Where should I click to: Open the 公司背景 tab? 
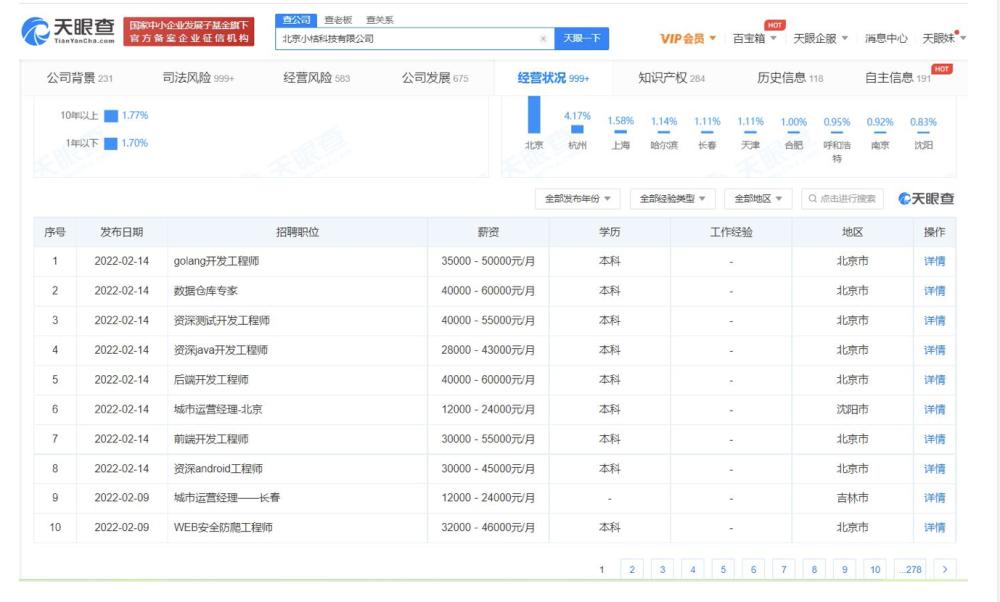(80, 78)
